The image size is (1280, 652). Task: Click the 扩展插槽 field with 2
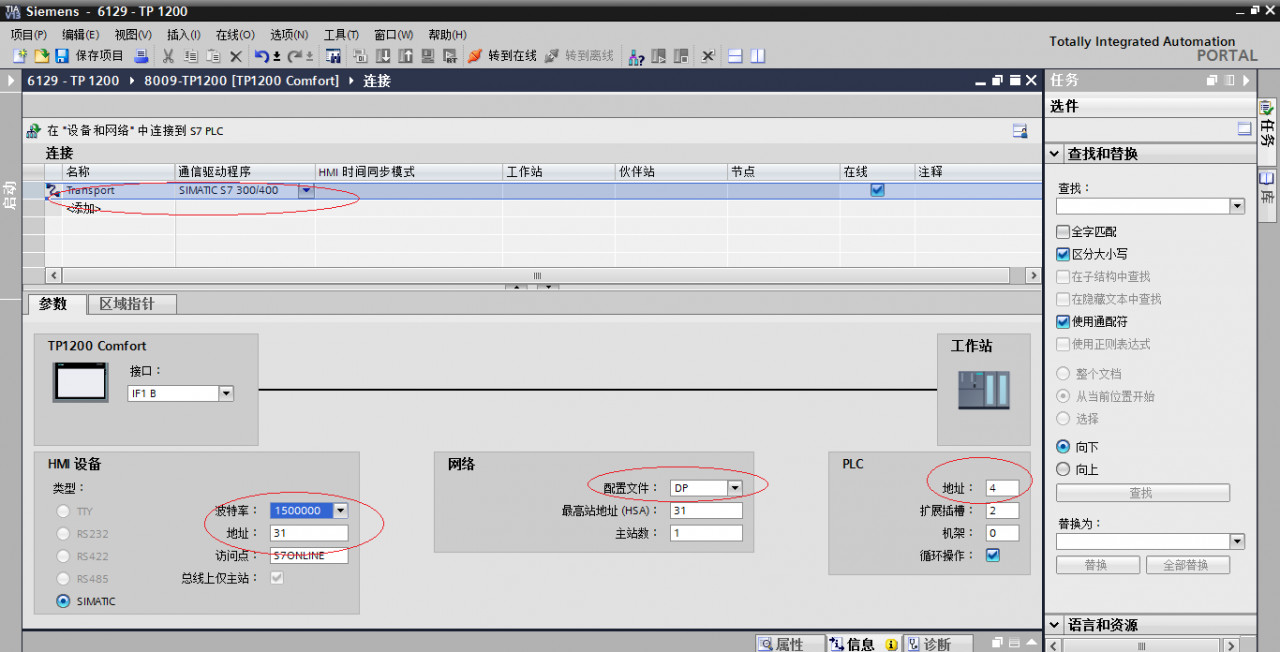tap(1002, 511)
